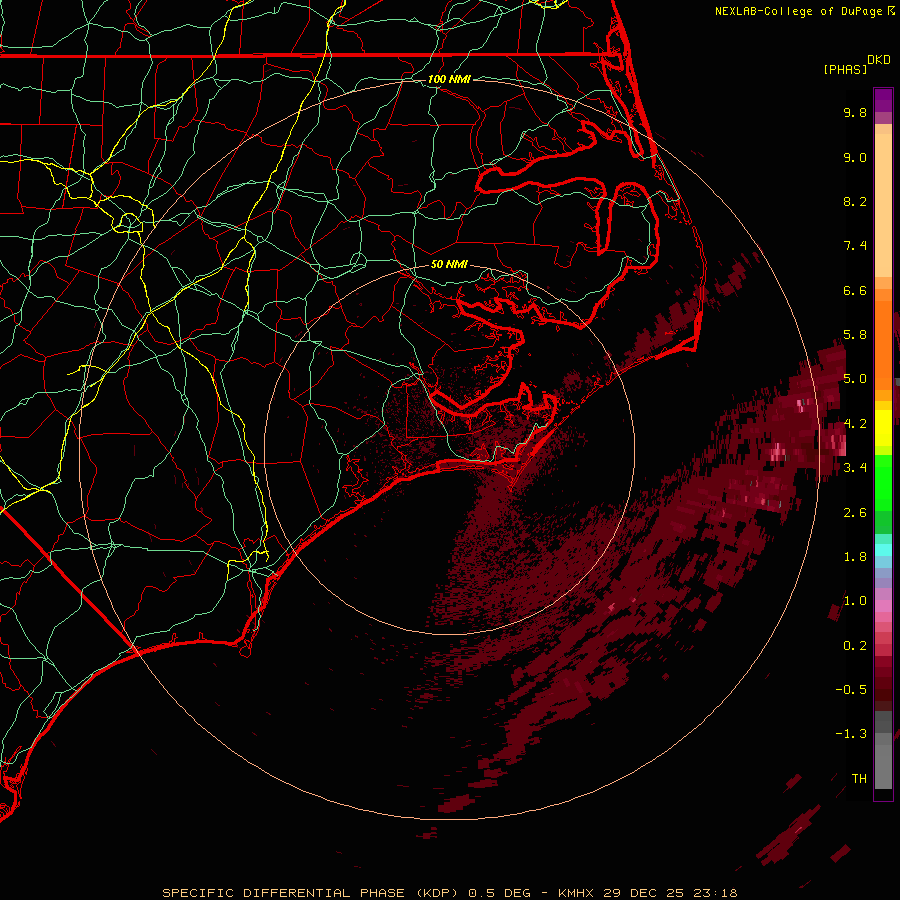Screen dimensions: 900x900
Task: Pick the yellow segment of the color bar
Action: coord(883,428)
